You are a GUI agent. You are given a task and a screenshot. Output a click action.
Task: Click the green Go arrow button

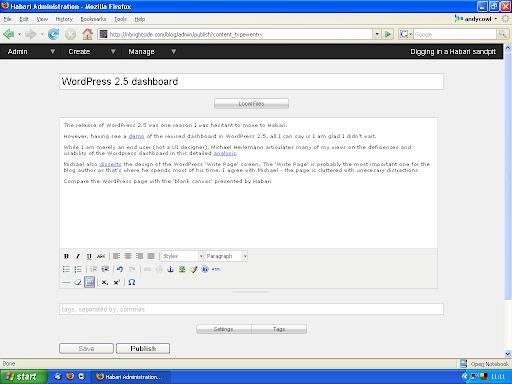(388, 34)
